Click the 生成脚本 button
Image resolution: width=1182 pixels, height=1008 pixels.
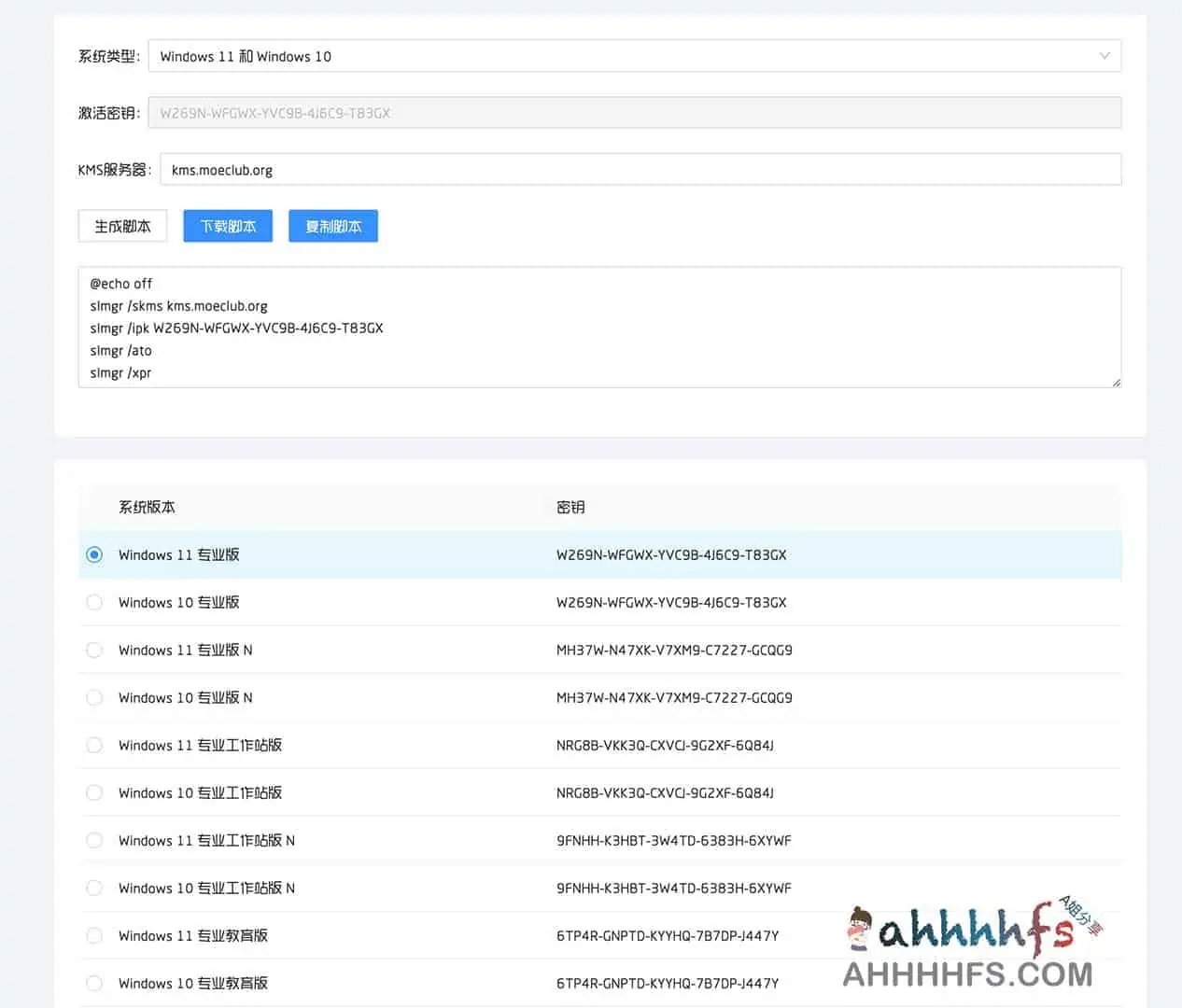tap(121, 226)
